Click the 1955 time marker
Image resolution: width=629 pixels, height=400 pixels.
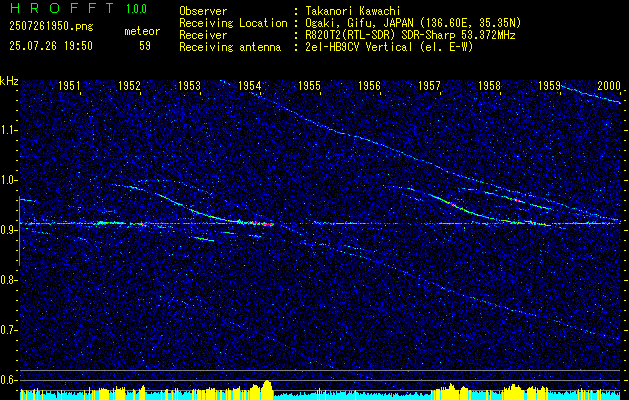(x=309, y=85)
